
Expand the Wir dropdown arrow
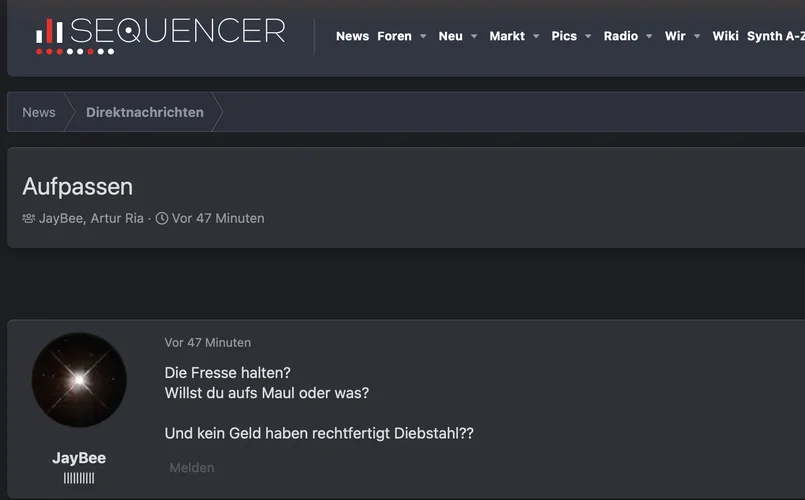click(697, 36)
